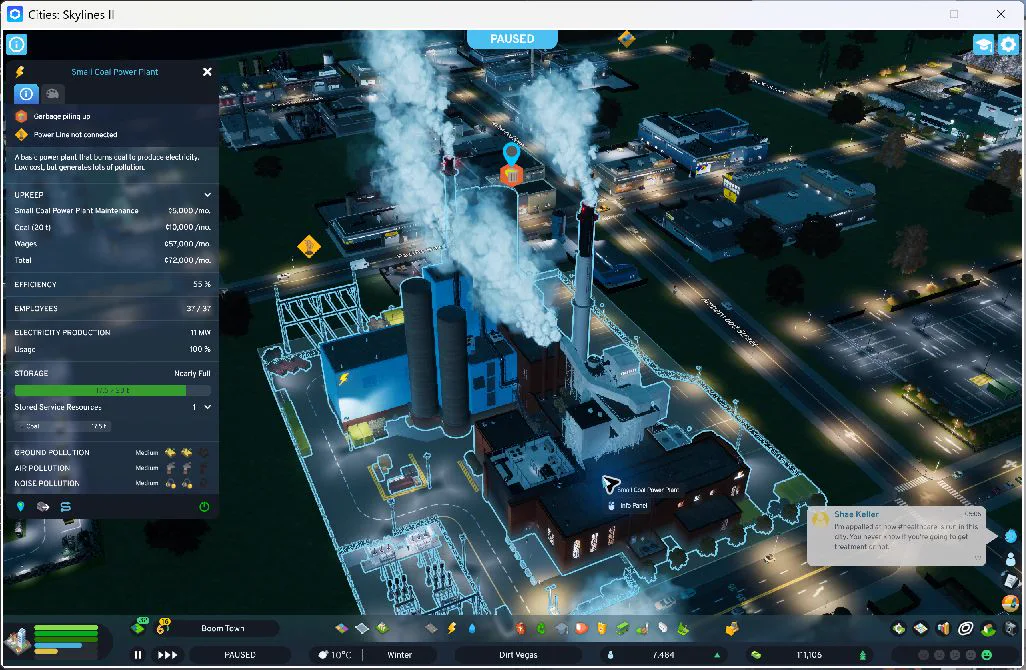Open the Zones tool in bottom toolbar
This screenshot has width=1026, height=670.
coord(342,629)
